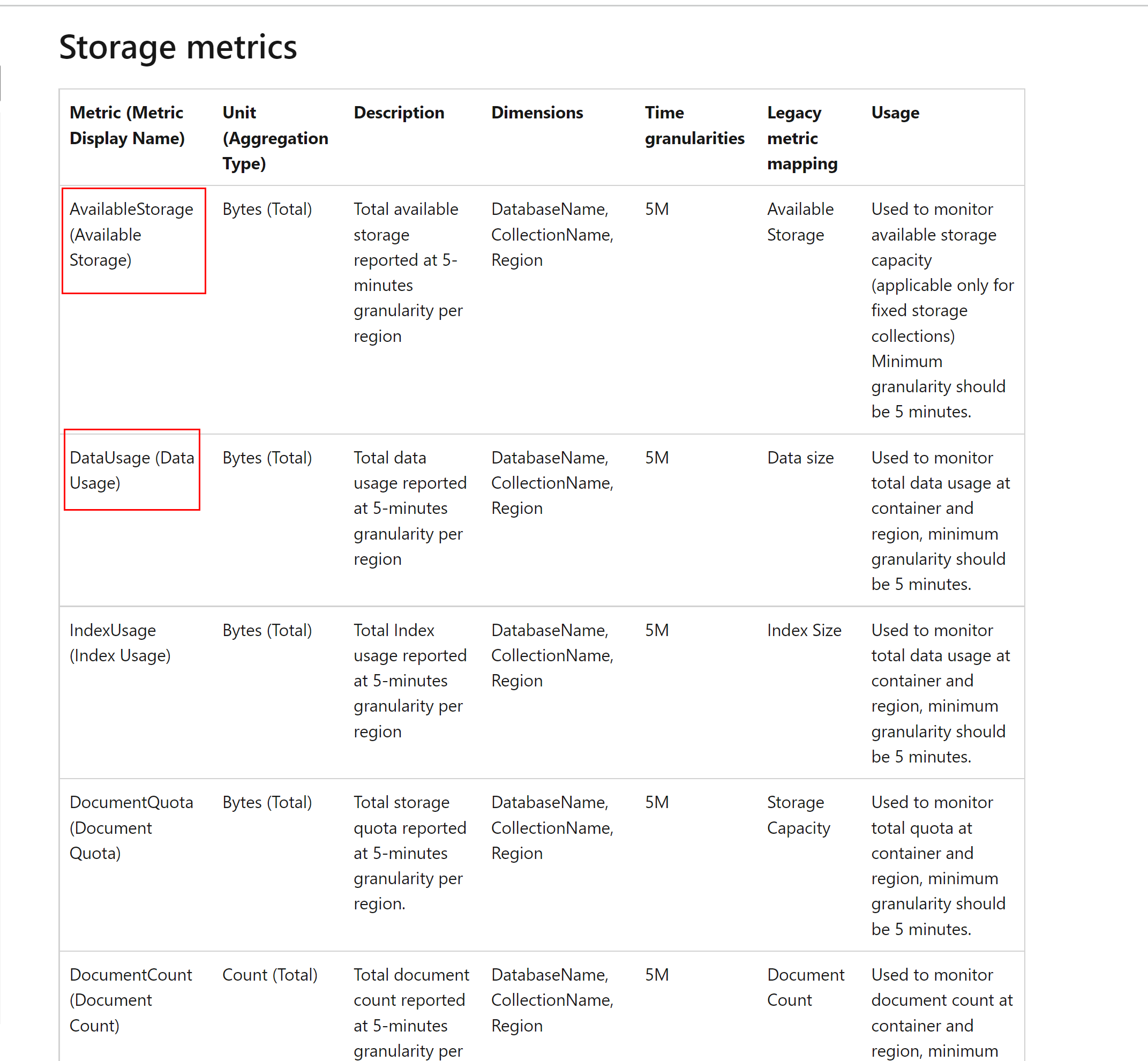Image resolution: width=1148 pixels, height=1061 pixels.
Task: Click the Data size legacy mapping cell
Action: pyautogui.click(x=800, y=458)
